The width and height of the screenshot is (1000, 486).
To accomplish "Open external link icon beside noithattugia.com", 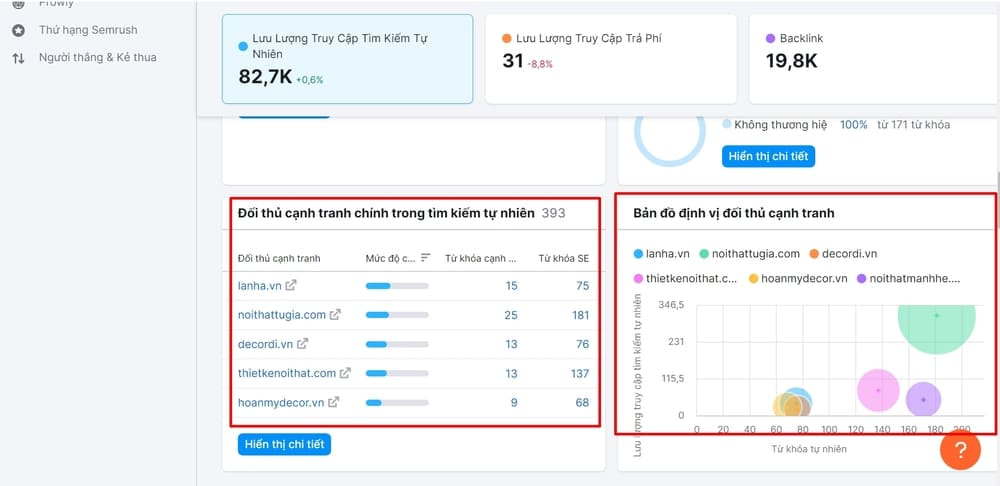I will pyautogui.click(x=335, y=315).
